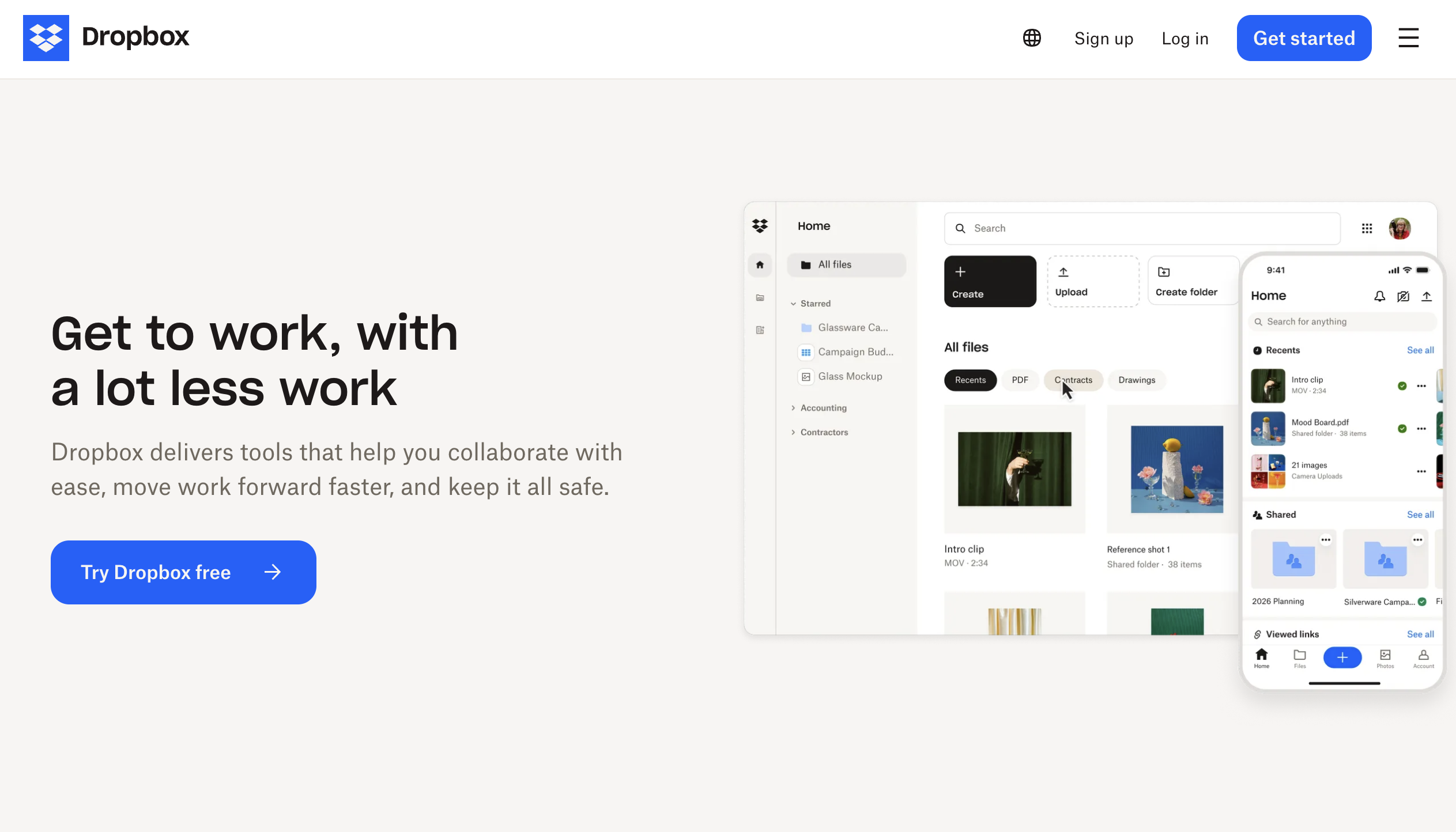
Task: Tap the blue plus button in the phone nav
Action: tap(1342, 657)
